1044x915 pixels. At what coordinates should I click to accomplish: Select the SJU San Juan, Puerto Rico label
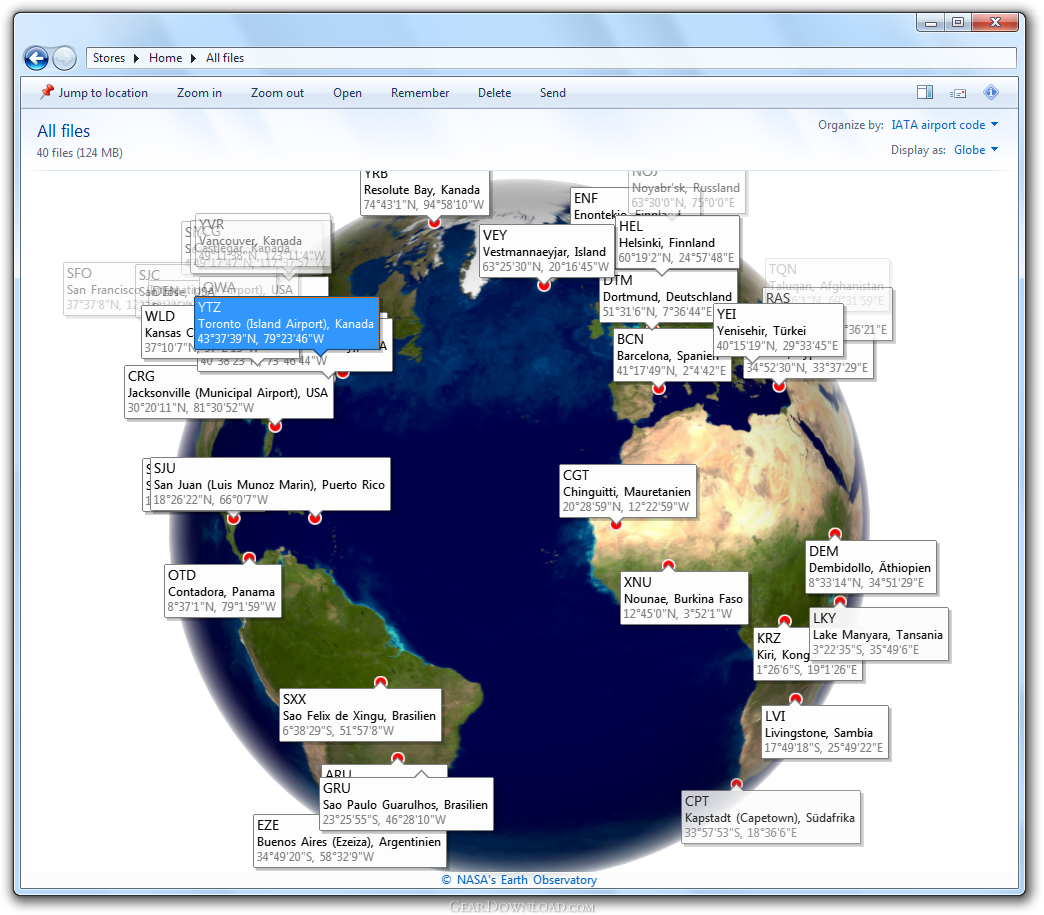click(x=270, y=484)
